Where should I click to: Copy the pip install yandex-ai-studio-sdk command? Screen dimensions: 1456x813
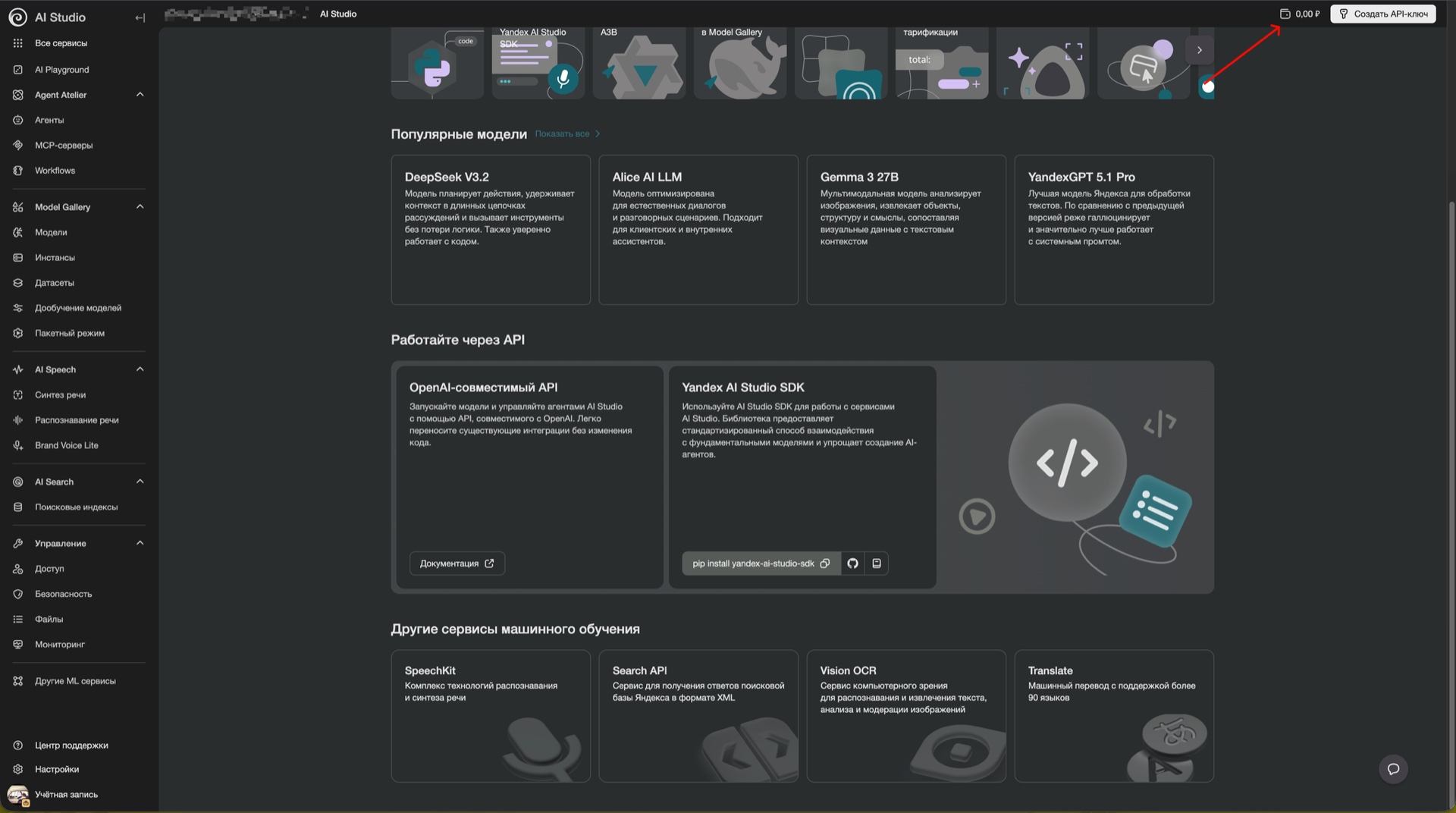(x=825, y=563)
